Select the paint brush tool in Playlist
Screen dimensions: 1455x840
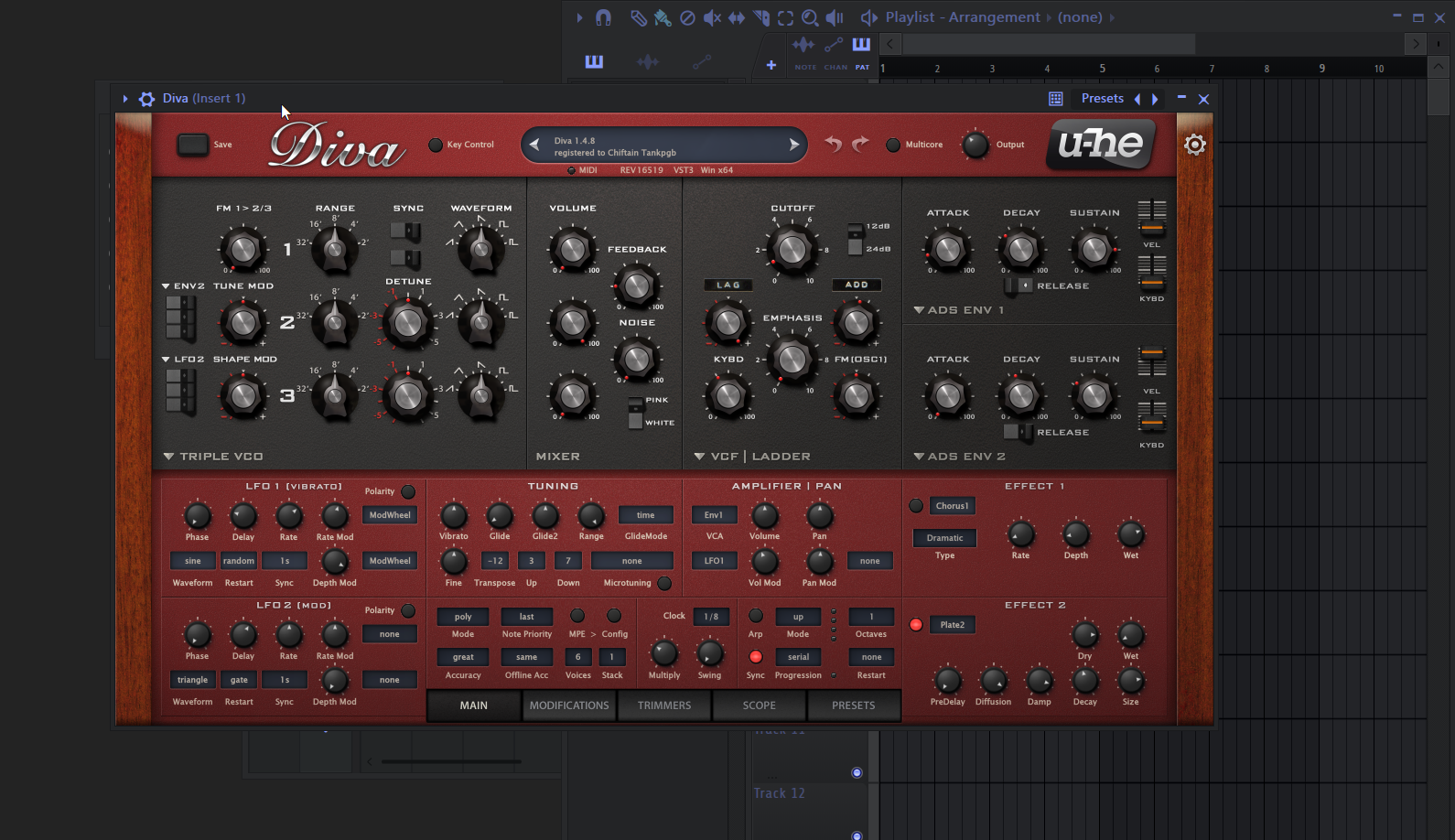pos(663,17)
